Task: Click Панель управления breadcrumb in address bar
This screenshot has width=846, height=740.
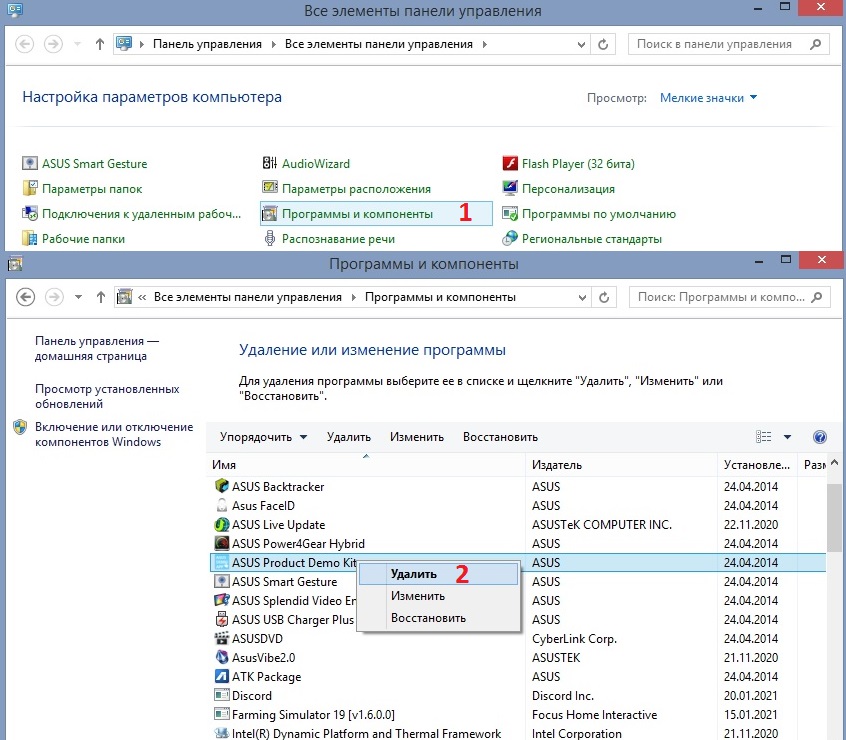Action: [x=207, y=44]
